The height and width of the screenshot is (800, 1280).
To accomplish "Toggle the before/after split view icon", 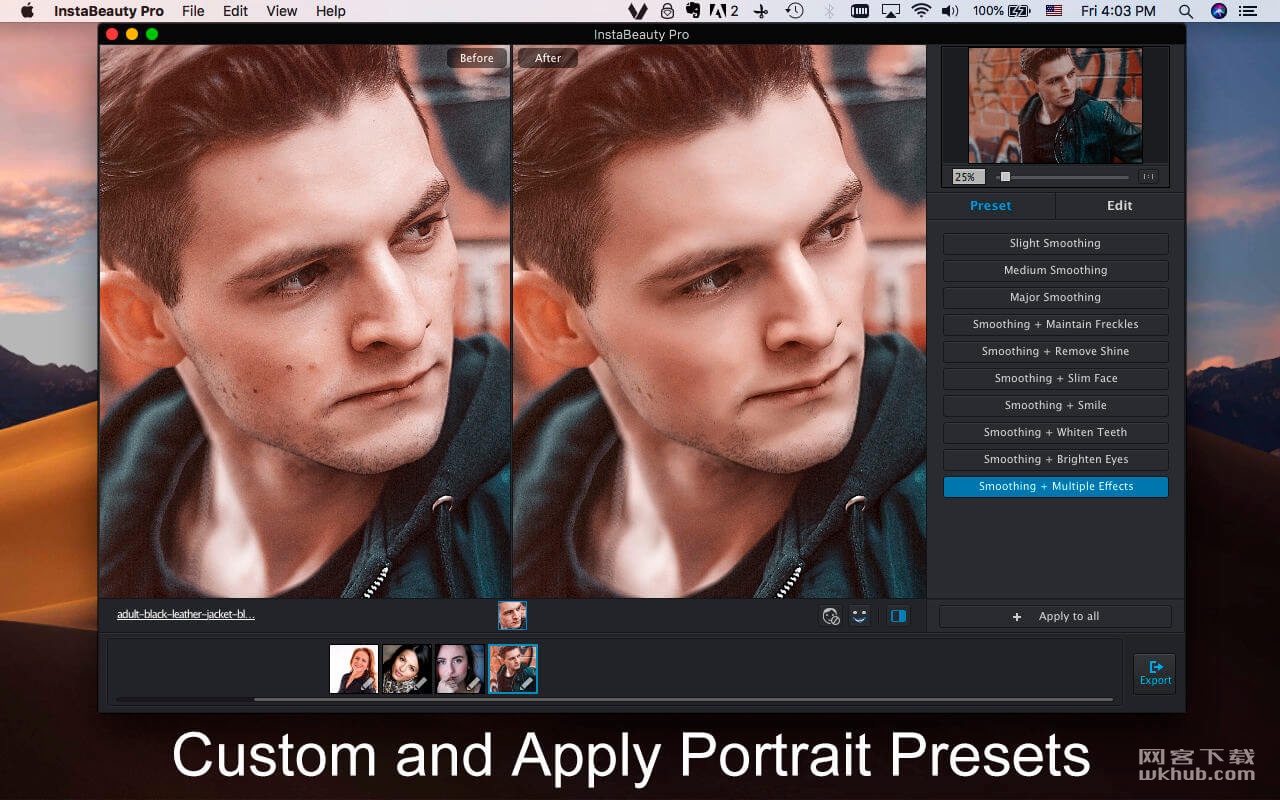I will [x=898, y=616].
